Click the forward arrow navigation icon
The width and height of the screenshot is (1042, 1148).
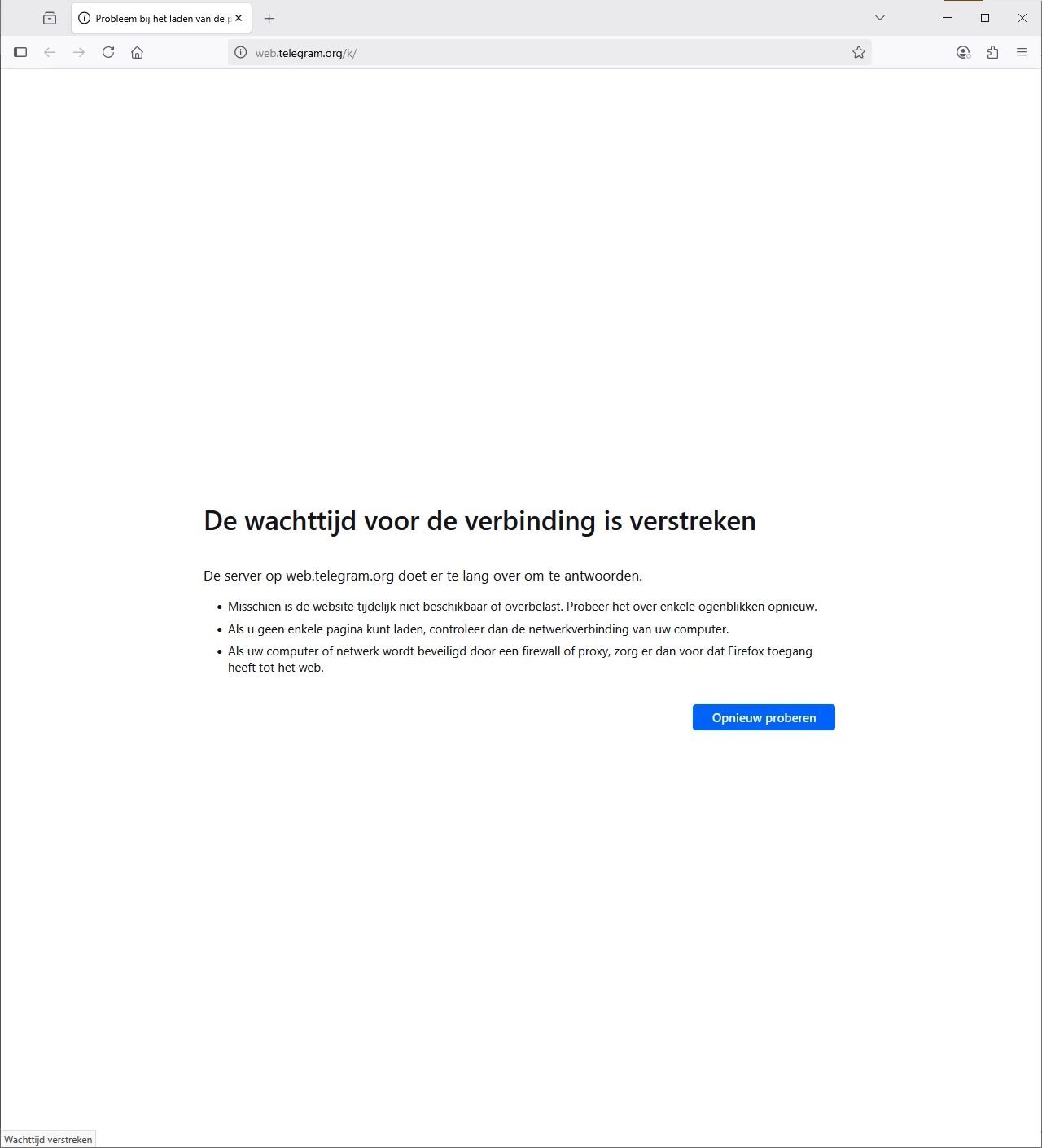79,52
